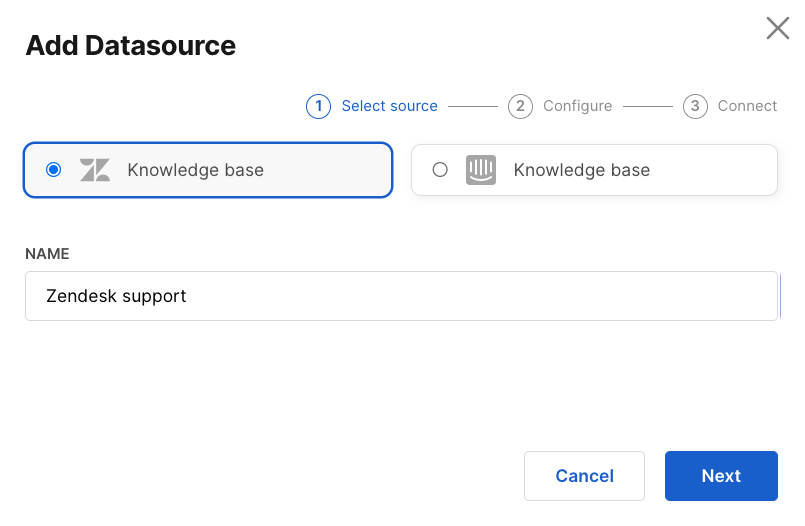
Task: Click the Add Datasource heading
Action: coord(130,45)
